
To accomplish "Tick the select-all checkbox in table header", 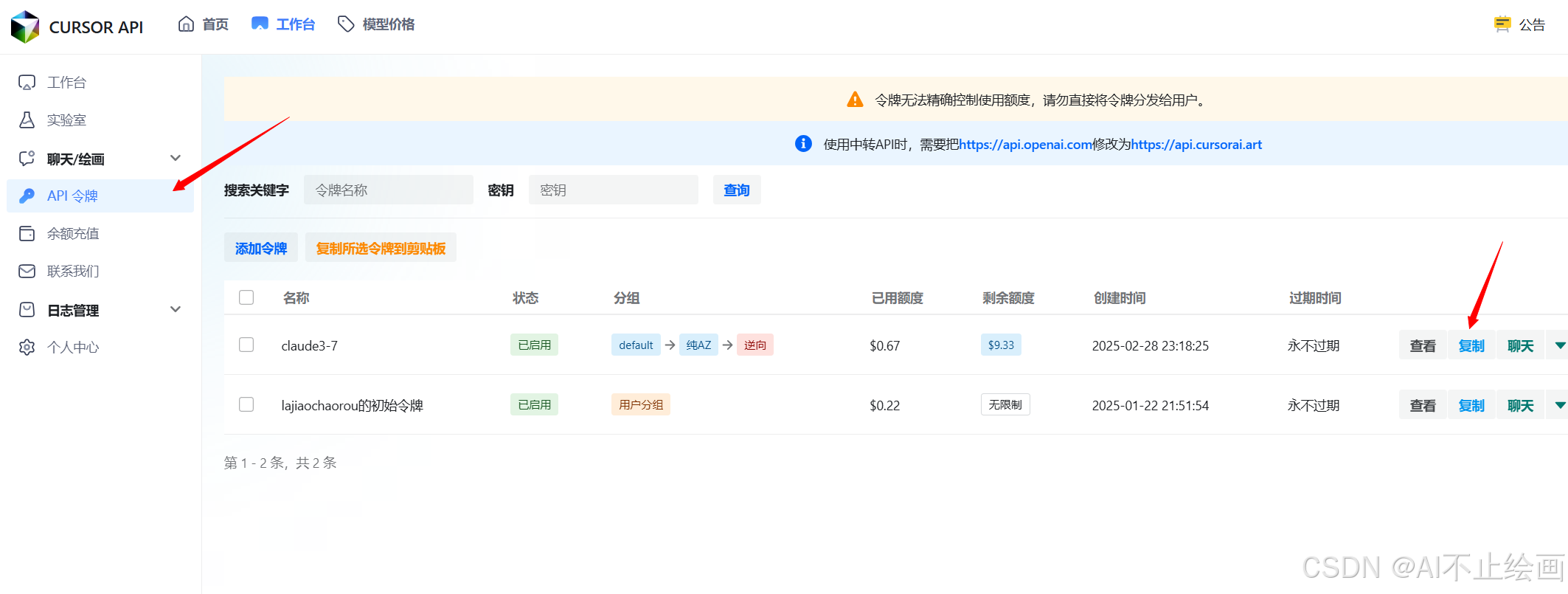I will 246,297.
